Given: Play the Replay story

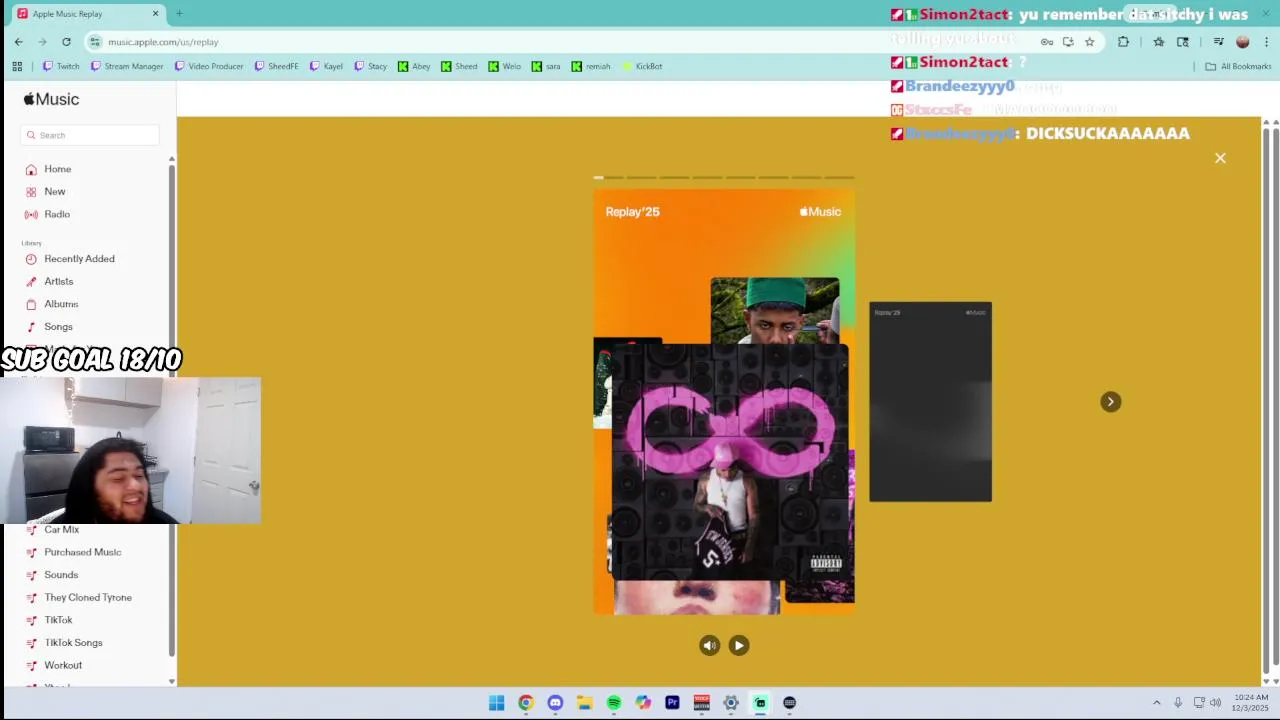Looking at the screenshot, I should [x=738, y=645].
